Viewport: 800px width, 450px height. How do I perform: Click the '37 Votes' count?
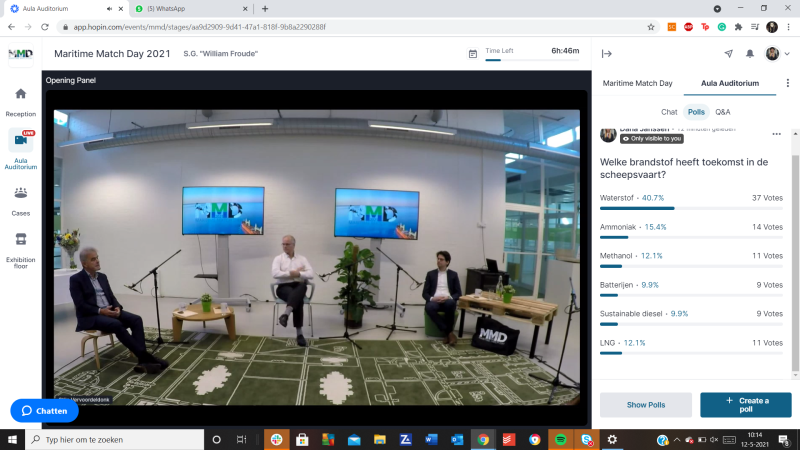pyautogui.click(x=767, y=198)
